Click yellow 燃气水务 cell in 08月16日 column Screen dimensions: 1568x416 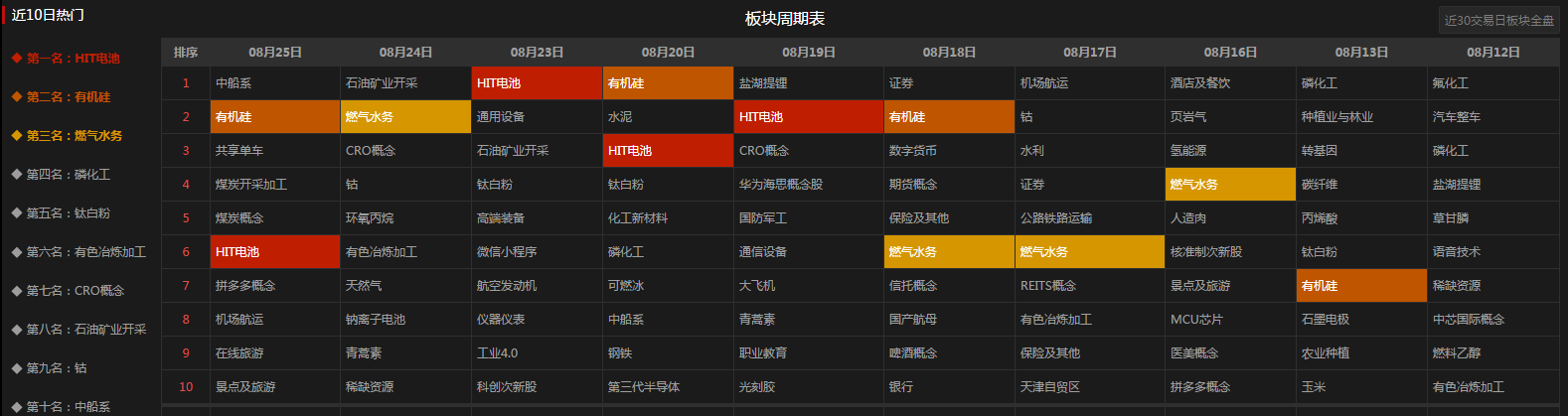click(1230, 185)
